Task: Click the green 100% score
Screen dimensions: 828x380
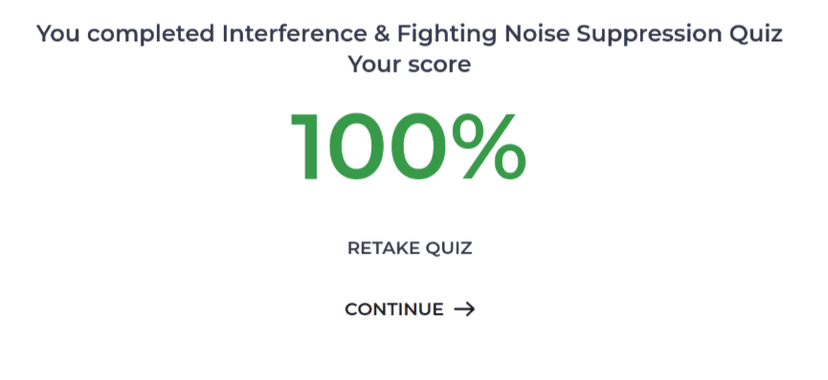Action: 409,146
